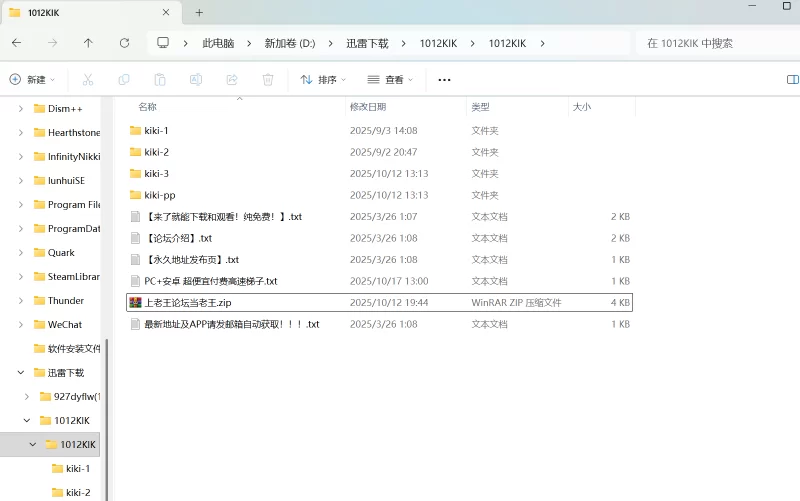
Task: Open the 查看 view dropdown
Action: click(x=391, y=79)
